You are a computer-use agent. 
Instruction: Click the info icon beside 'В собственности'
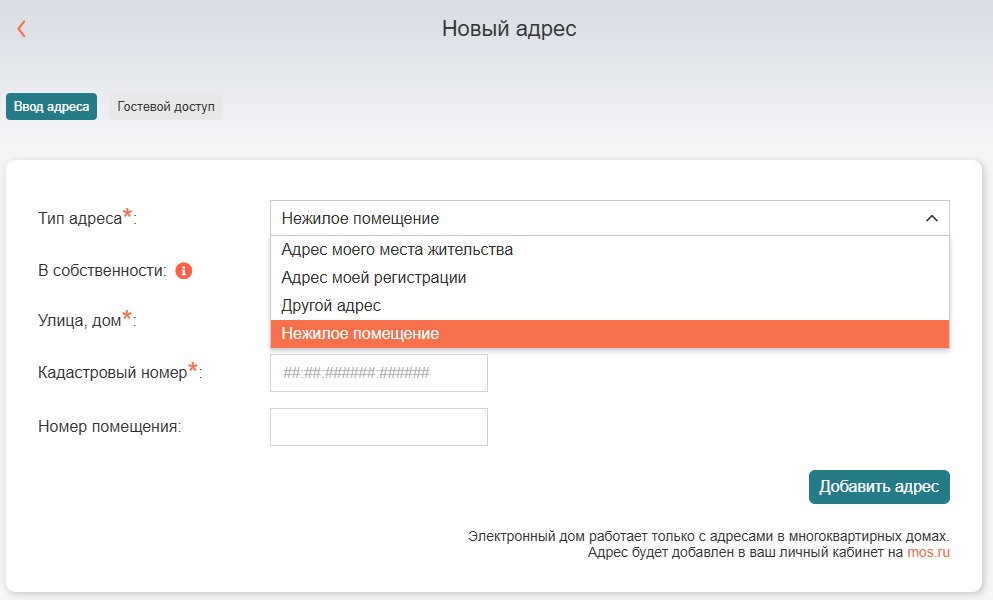coord(183,271)
